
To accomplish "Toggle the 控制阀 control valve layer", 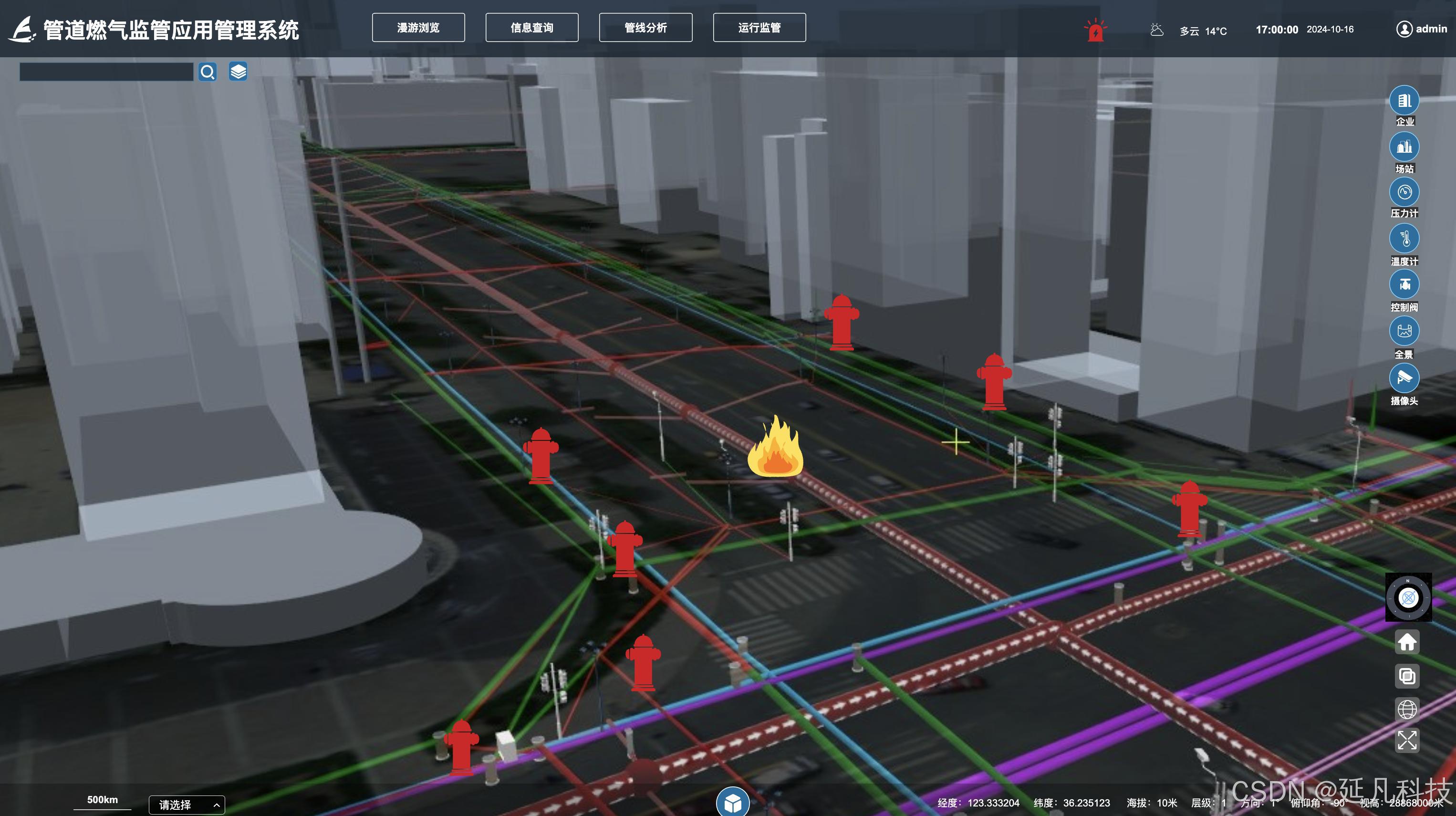I will pyautogui.click(x=1404, y=284).
